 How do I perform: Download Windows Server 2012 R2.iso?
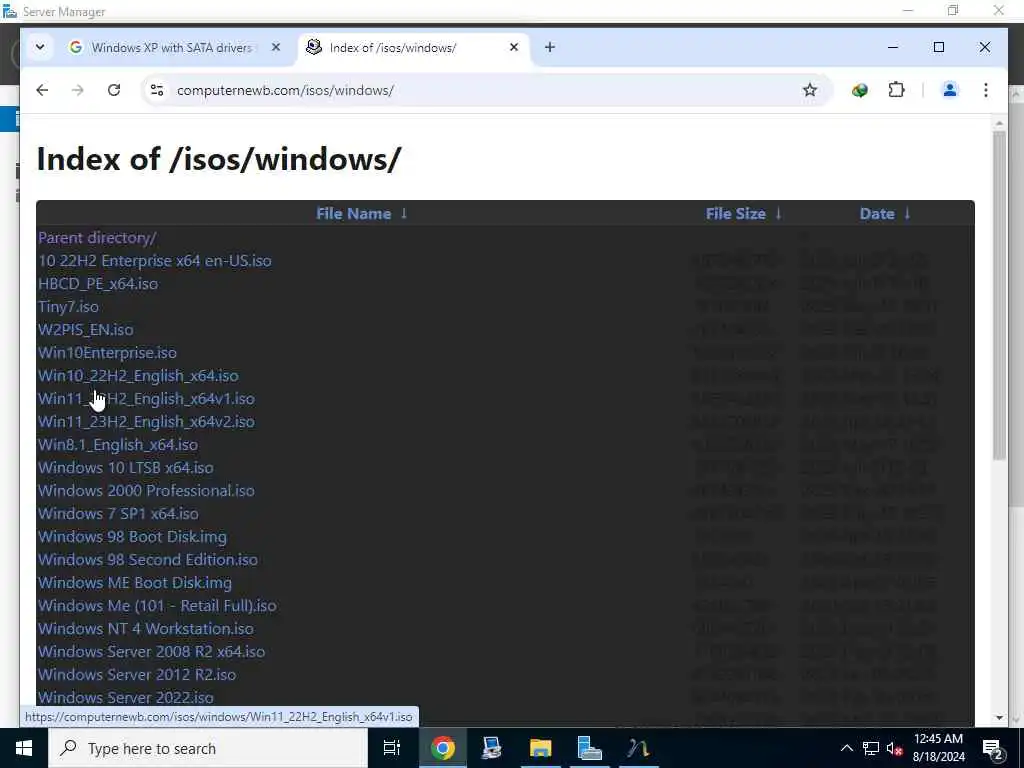click(137, 675)
